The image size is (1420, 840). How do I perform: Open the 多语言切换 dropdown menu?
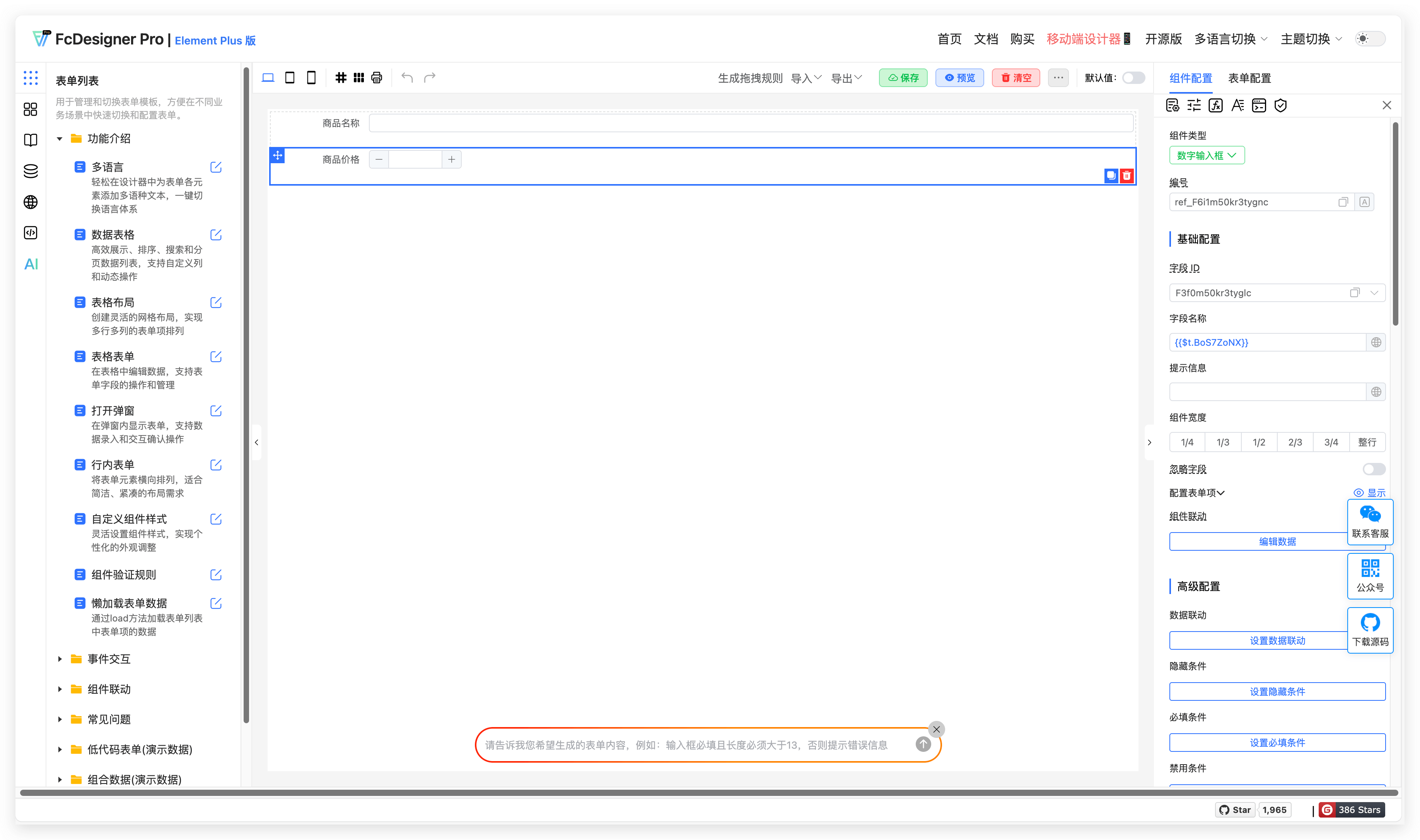[x=1231, y=39]
